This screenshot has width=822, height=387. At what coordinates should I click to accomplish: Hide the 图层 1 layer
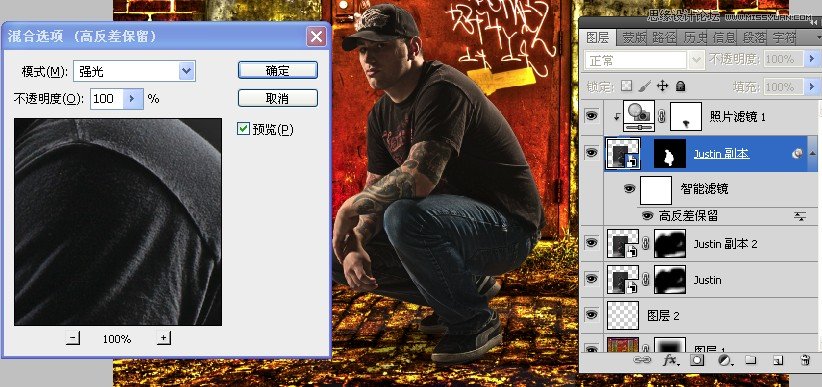592,348
